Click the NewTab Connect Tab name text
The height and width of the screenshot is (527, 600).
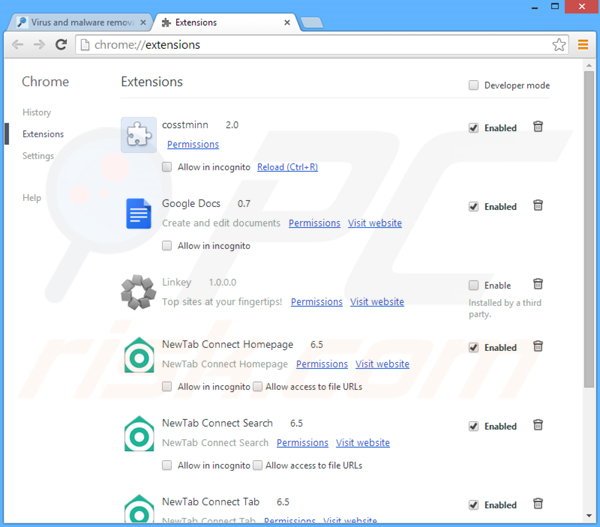pos(210,501)
